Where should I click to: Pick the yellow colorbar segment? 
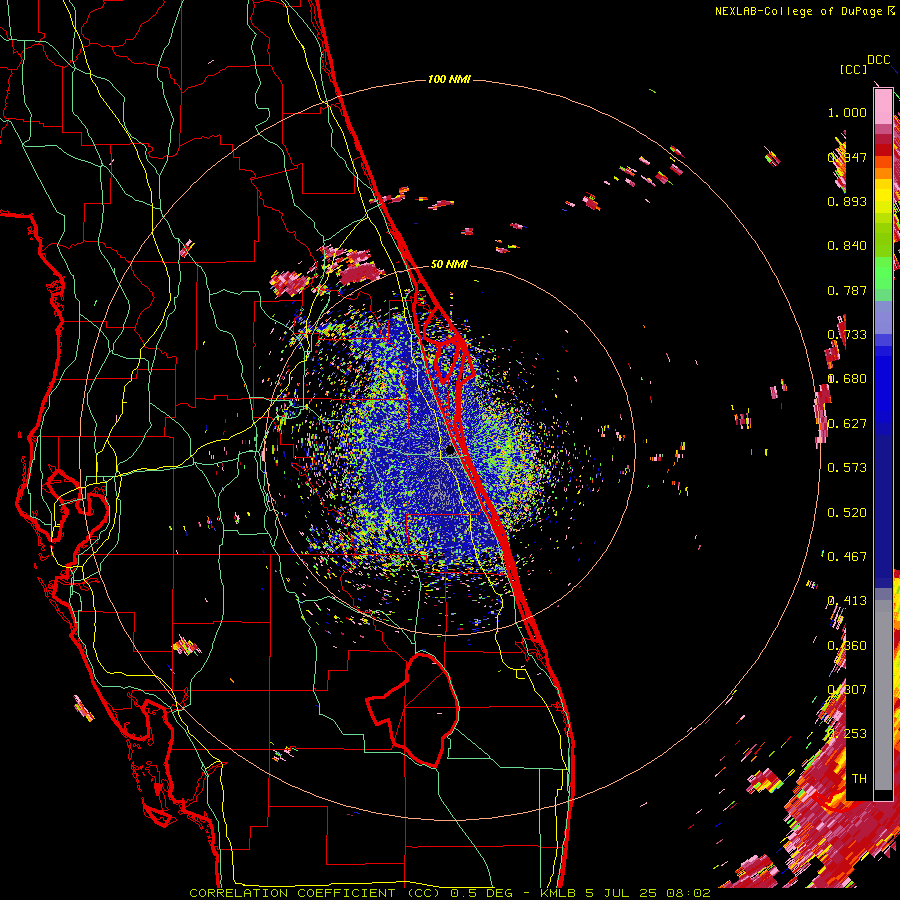[883, 196]
